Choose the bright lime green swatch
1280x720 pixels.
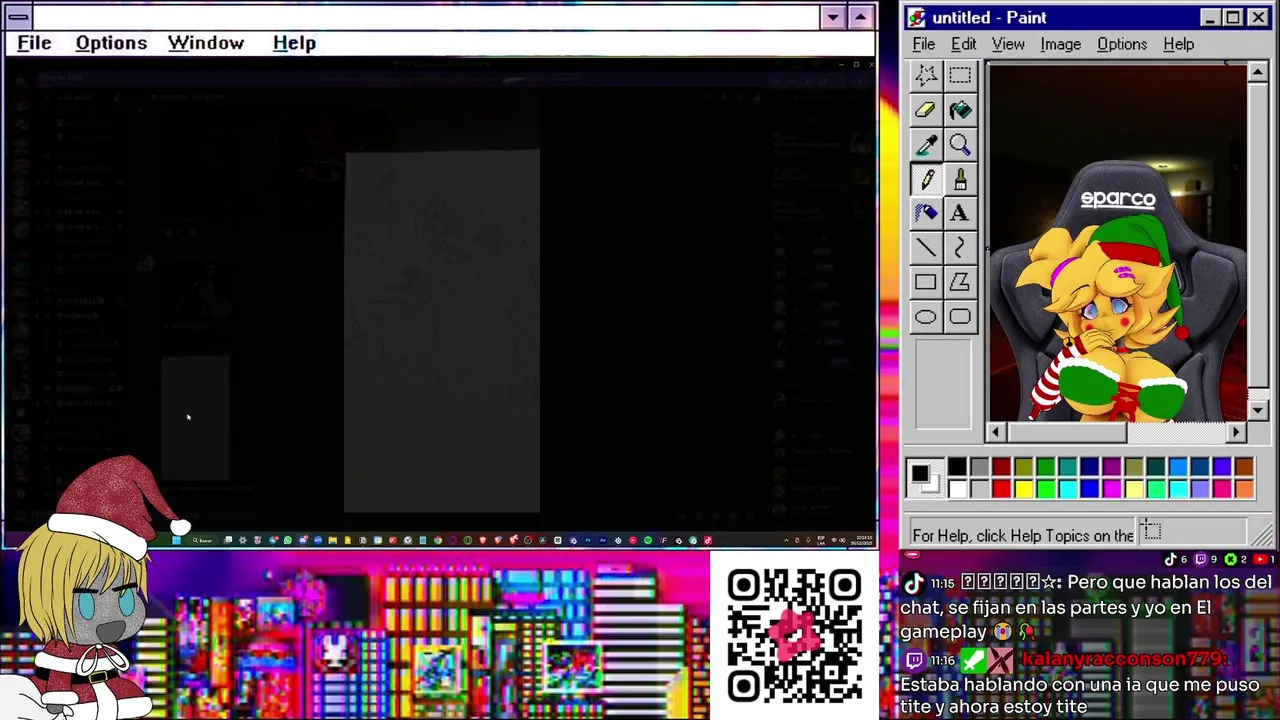coord(1045,488)
